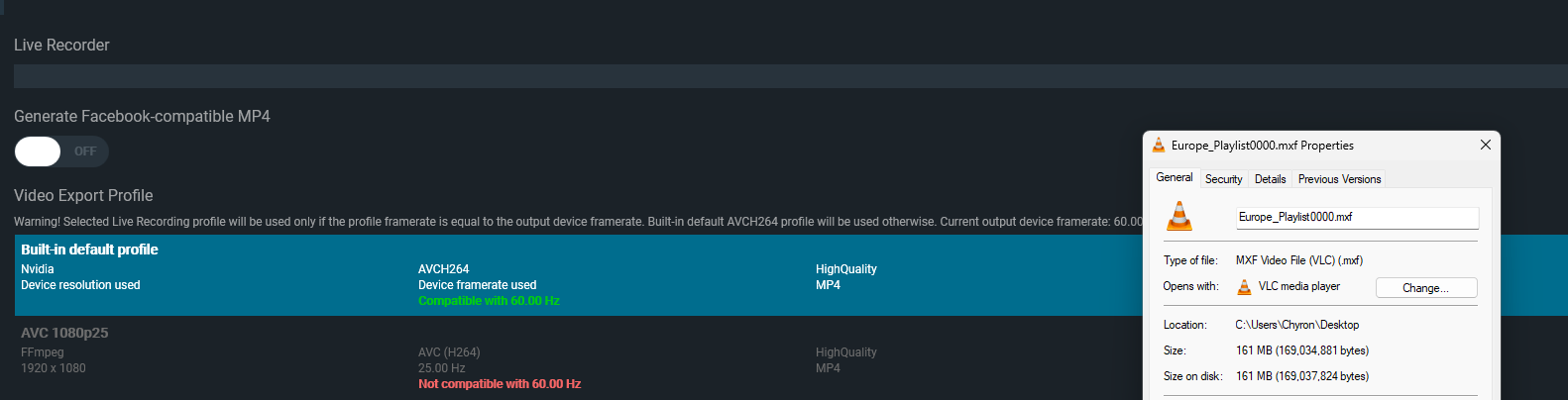Viewport: 1568px width, 400px height.
Task: Open the Previous Versions tab
Action: 1339,179
